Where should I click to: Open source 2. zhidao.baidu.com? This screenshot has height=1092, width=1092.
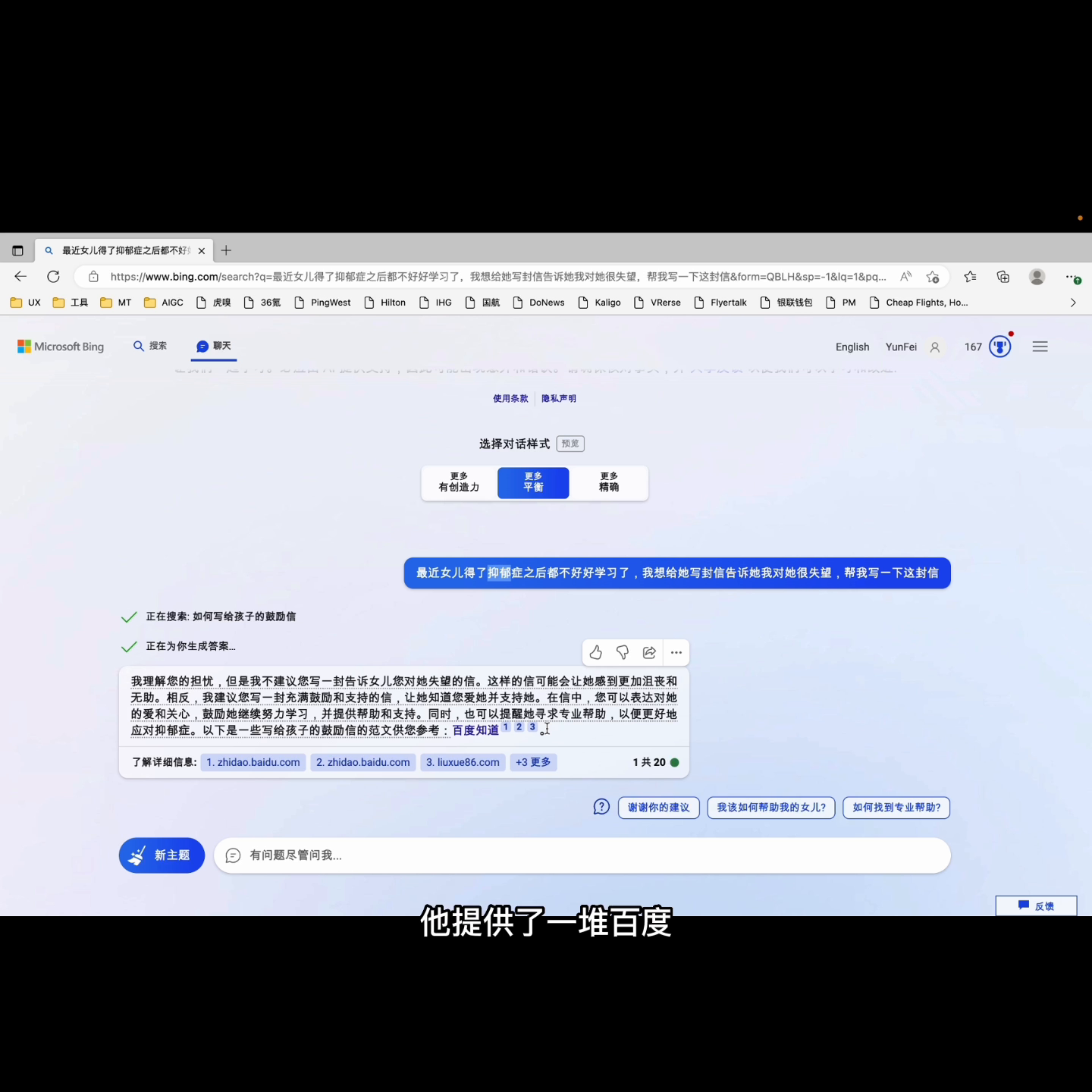[363, 762]
